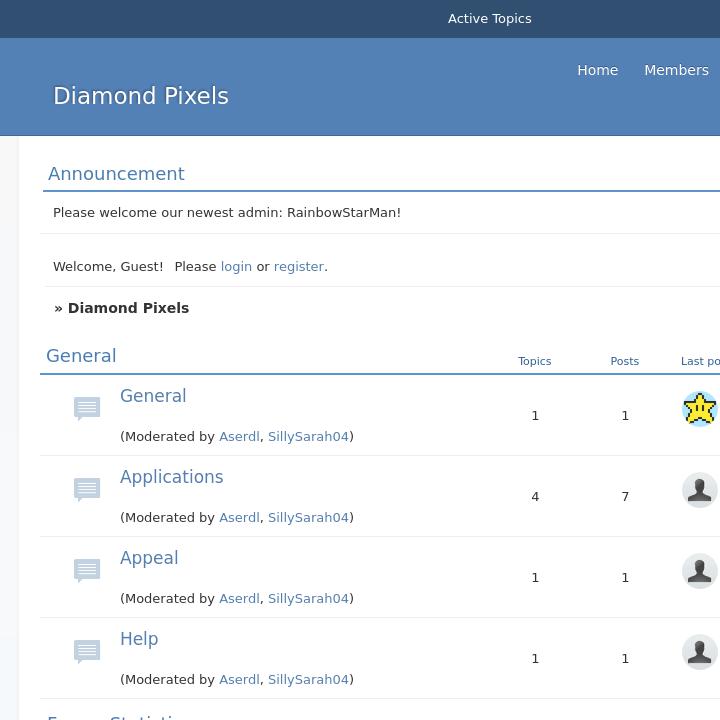This screenshot has width=720, height=720.
Task: View moderator SillySarah04 in the Help row
Action: tap(308, 680)
